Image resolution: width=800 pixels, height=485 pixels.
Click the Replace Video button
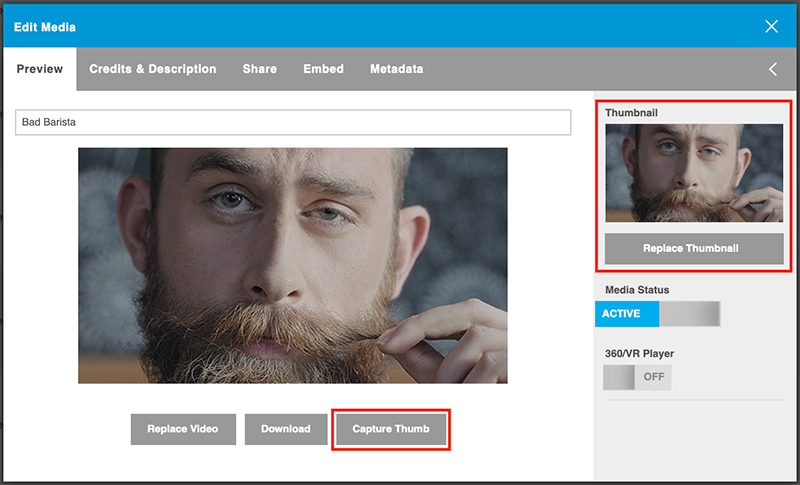tap(183, 429)
